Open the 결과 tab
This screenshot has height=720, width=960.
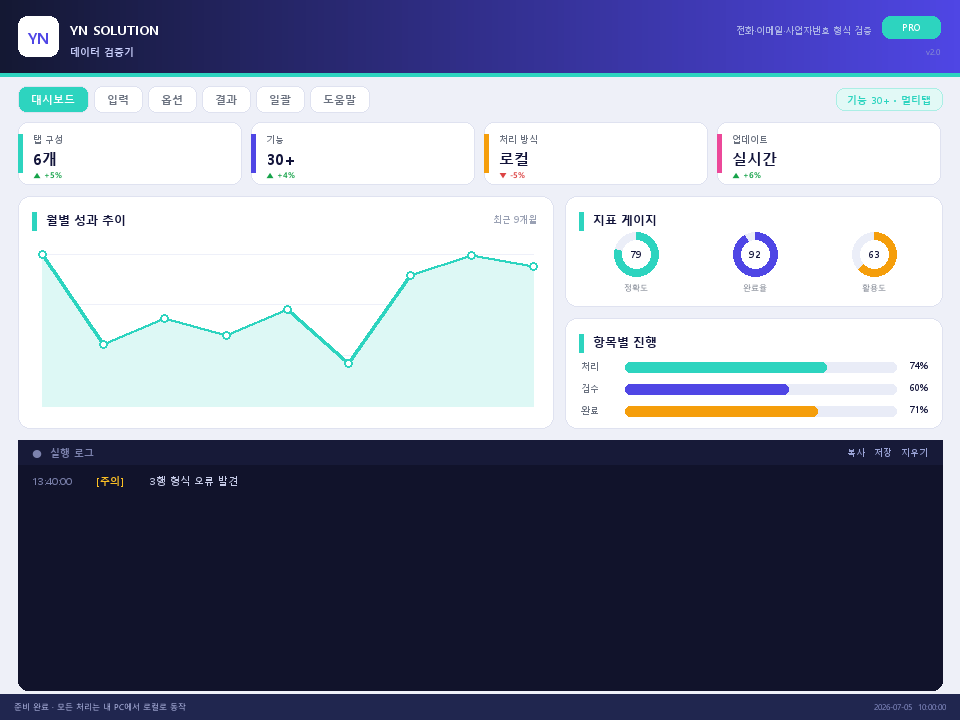click(226, 100)
